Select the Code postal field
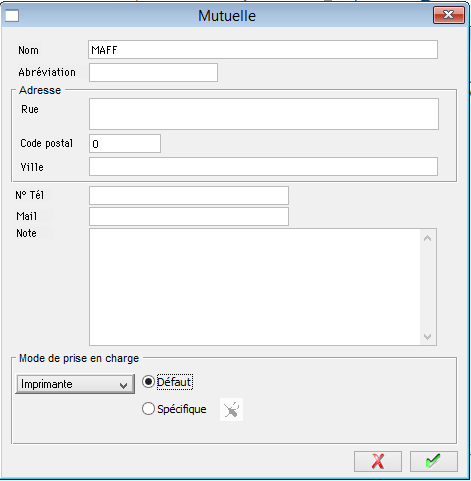The height and width of the screenshot is (481, 471). [x=125, y=144]
